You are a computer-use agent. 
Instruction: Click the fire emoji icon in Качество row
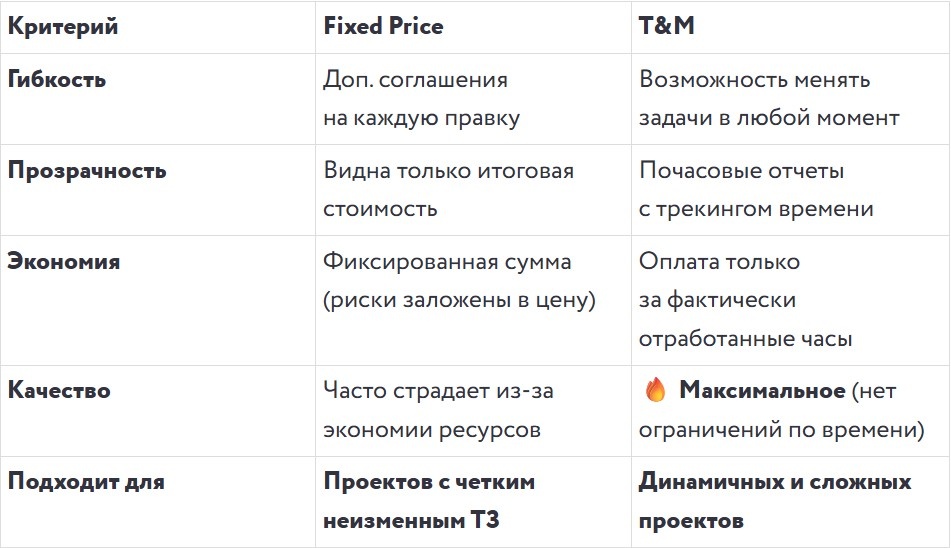(x=655, y=390)
